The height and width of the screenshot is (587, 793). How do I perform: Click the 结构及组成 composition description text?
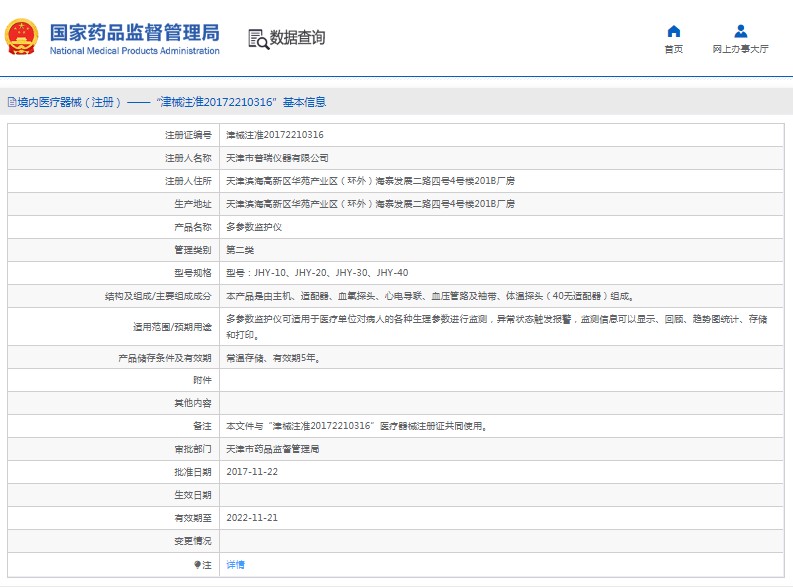tap(430, 296)
